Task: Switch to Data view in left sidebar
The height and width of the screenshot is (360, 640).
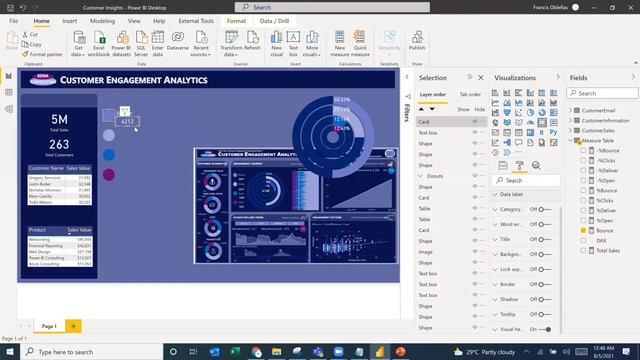Action: click(x=9, y=93)
